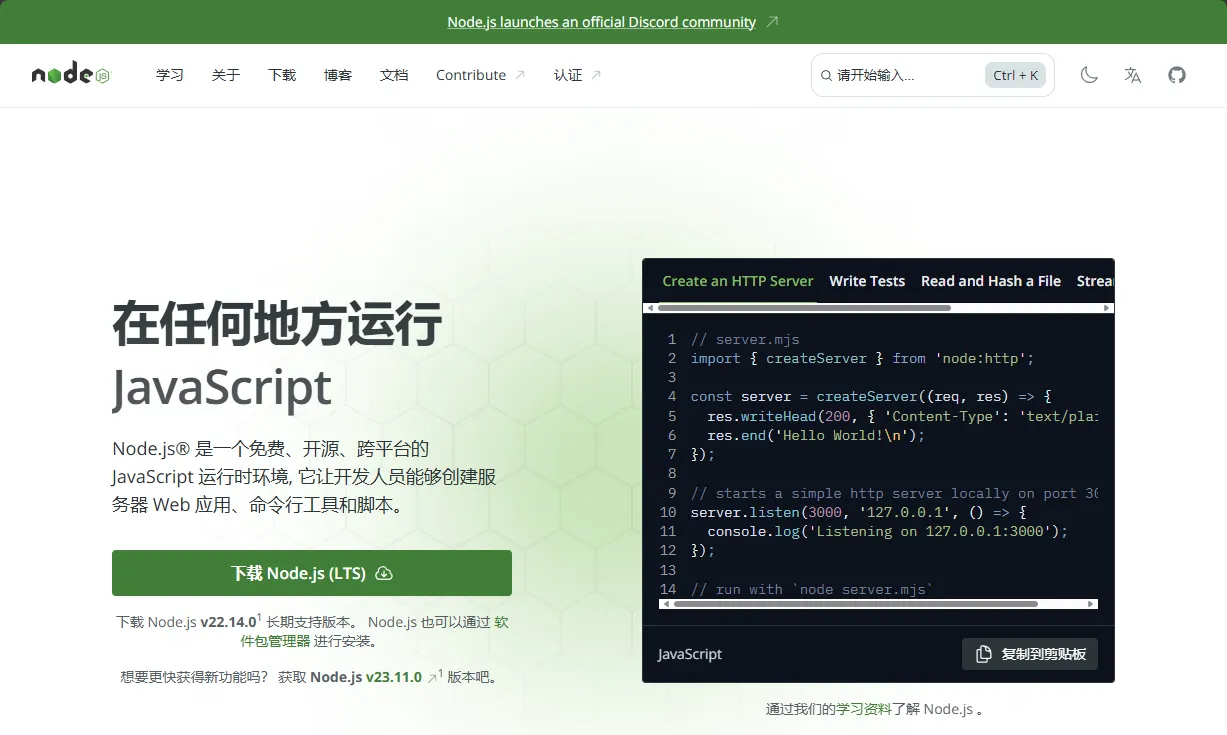
Task: Click the JavaScript language label
Action: click(x=690, y=654)
